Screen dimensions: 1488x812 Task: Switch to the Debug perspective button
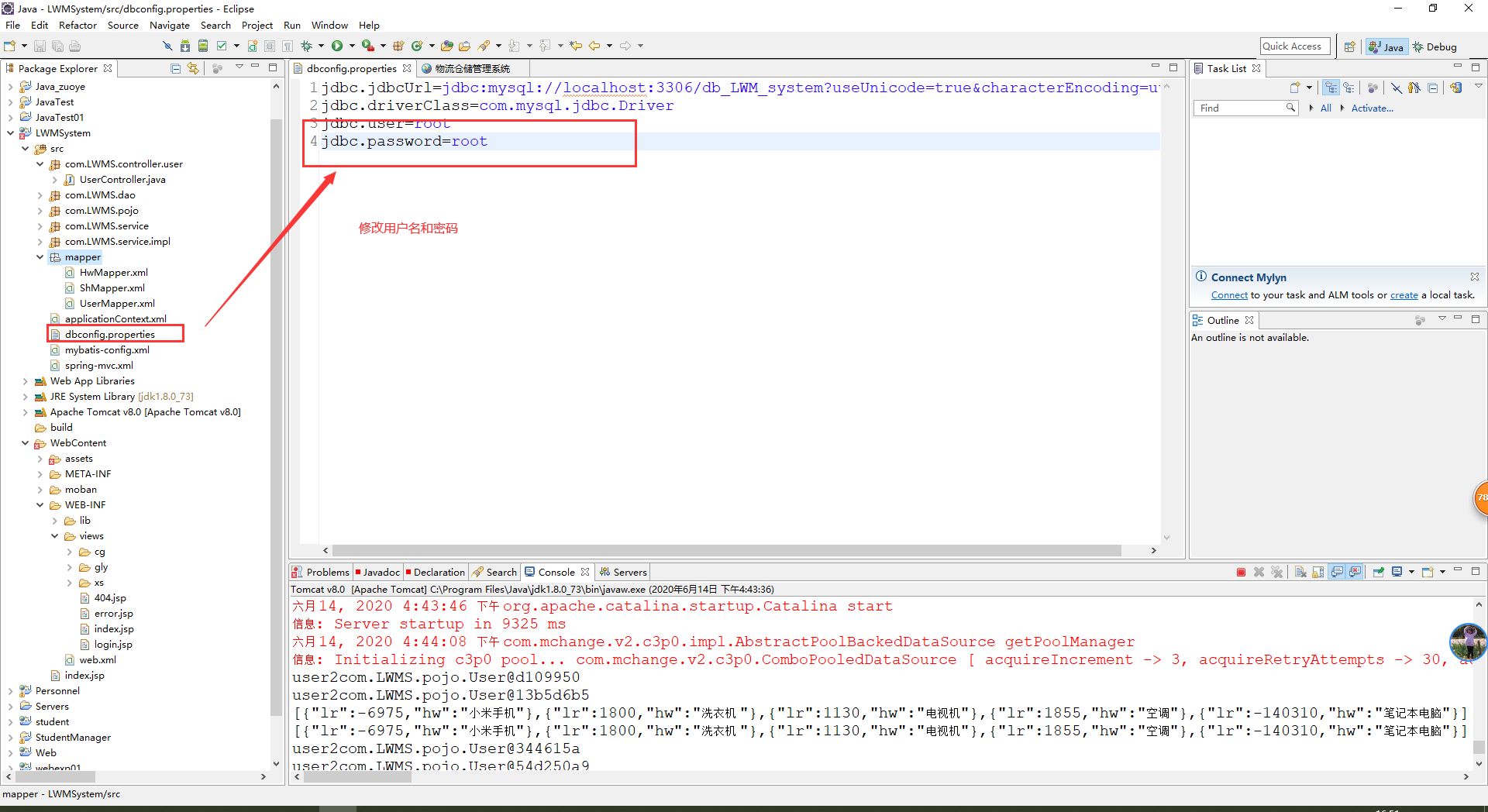[x=1435, y=46]
